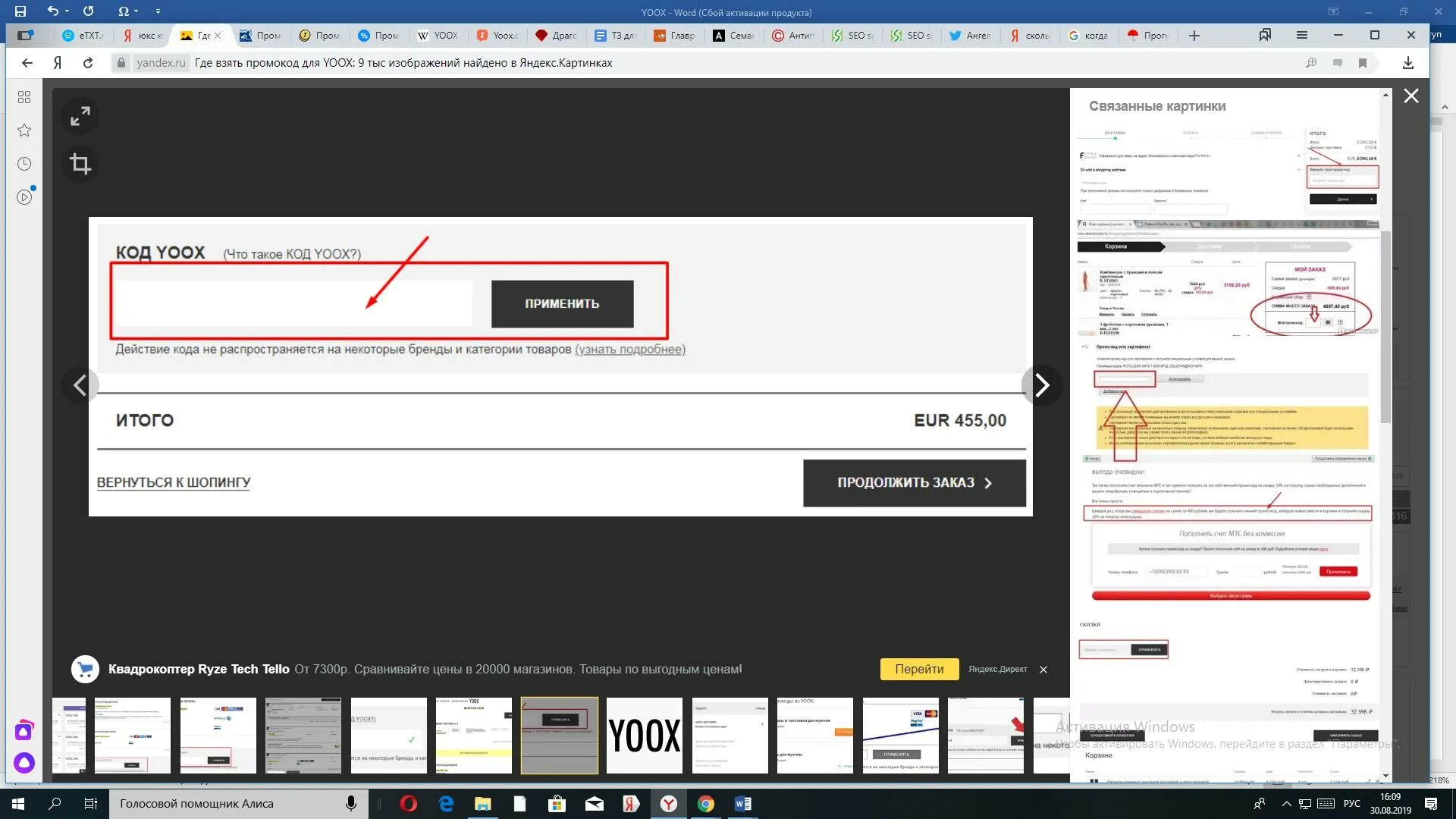The height and width of the screenshot is (819, 1456).
Task: Open the tableau grid icon in sidebar
Action: 24,97
